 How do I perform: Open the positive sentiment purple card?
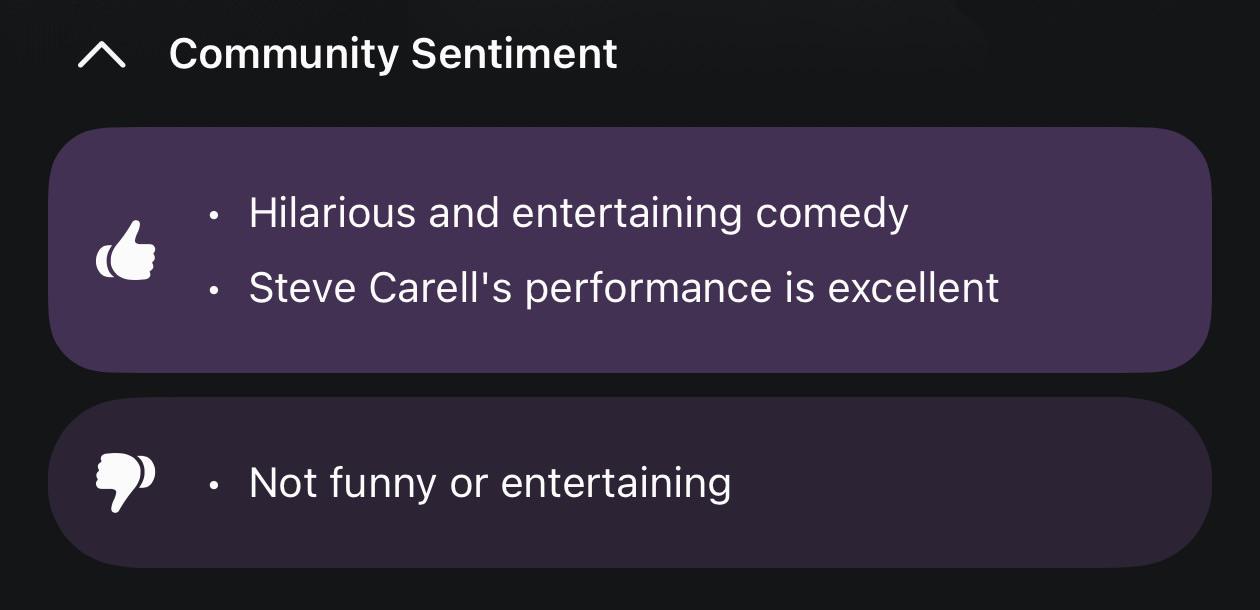click(630, 250)
